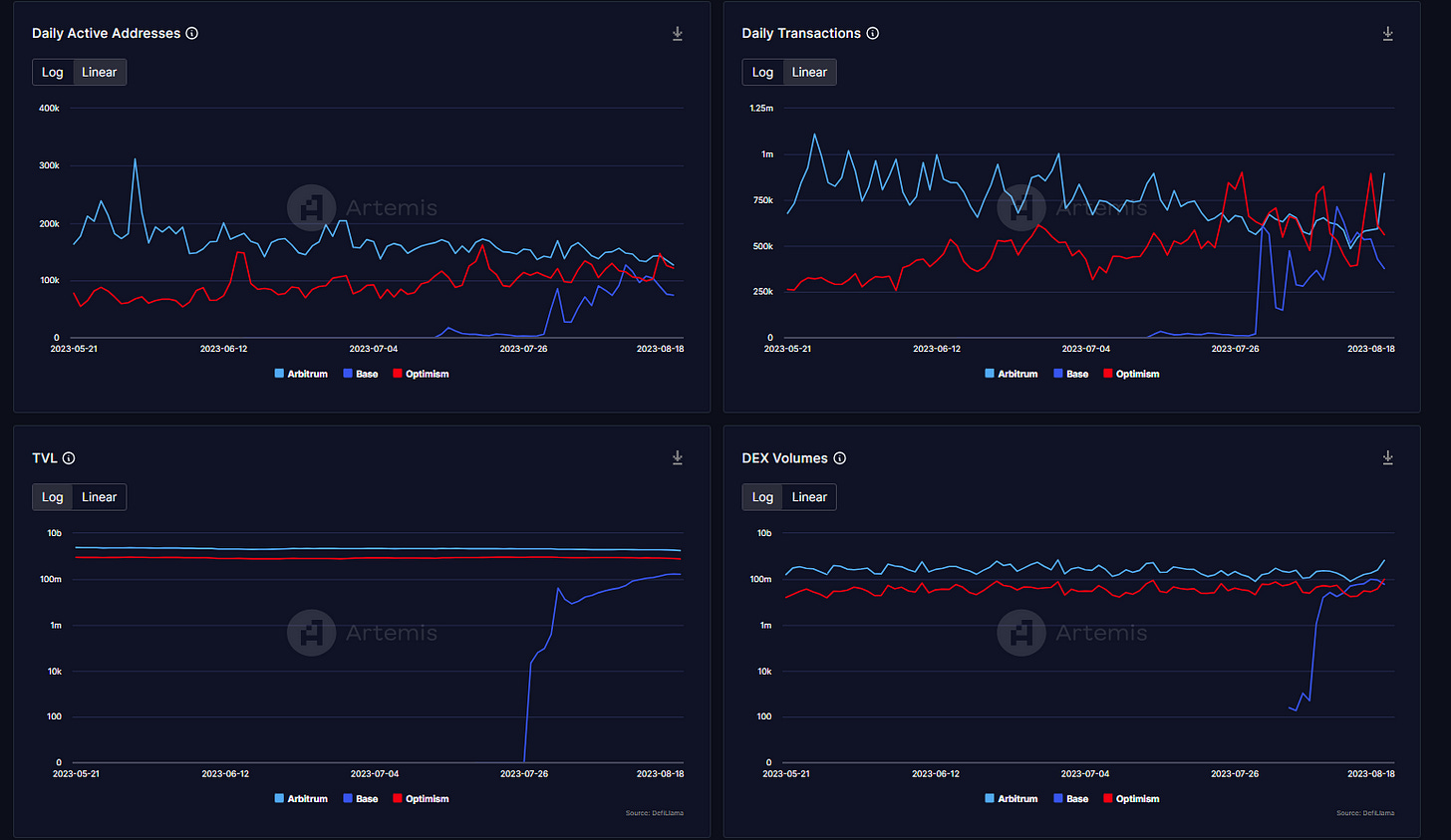This screenshot has width=1451, height=840.
Task: Click Optimism color swatch in Daily Active Addresses legend
Action: coord(398,374)
